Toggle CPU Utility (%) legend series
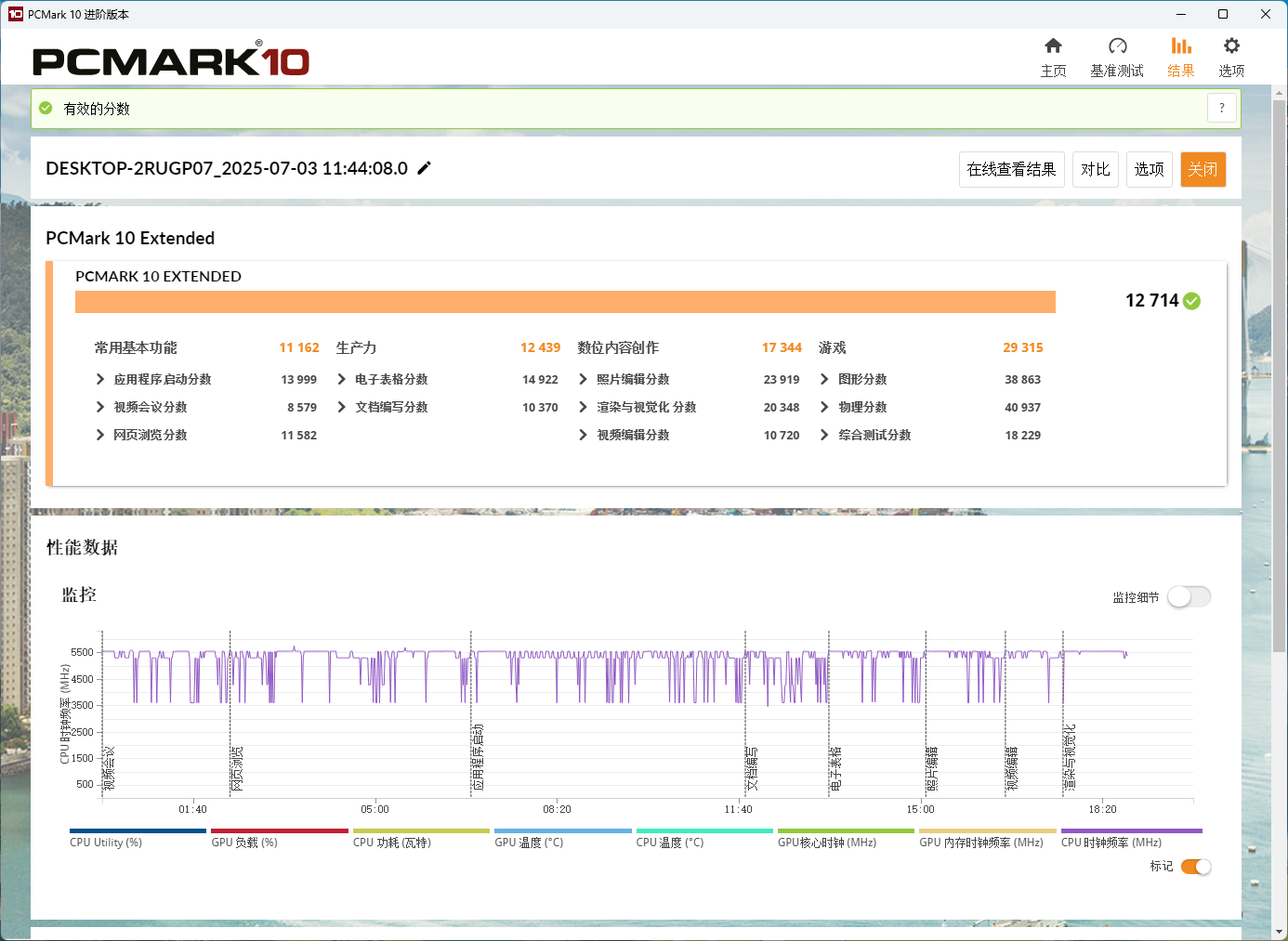This screenshot has width=1288, height=941. click(x=138, y=839)
